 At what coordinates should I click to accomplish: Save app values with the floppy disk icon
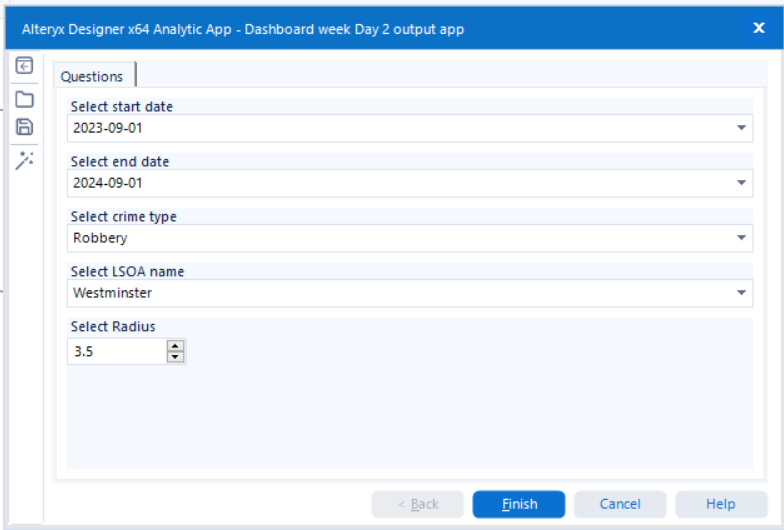point(24,127)
